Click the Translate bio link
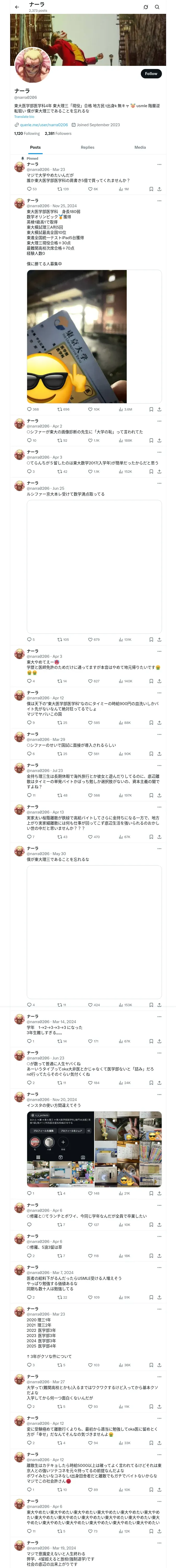 [x=24, y=117]
